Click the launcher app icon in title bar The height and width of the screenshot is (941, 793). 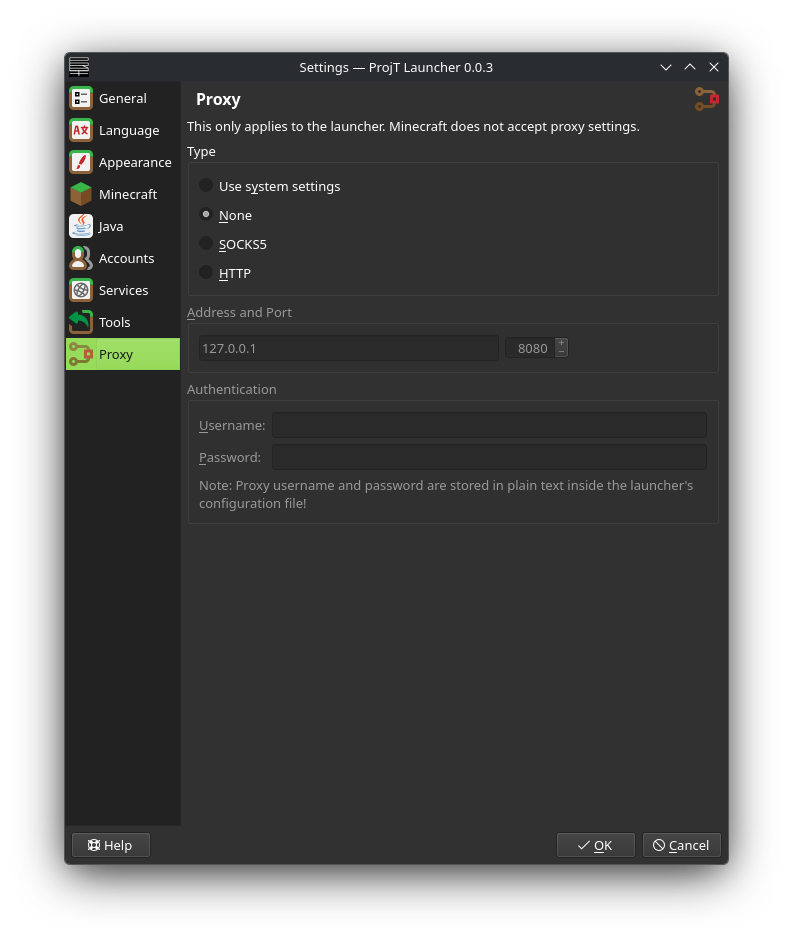pos(79,67)
